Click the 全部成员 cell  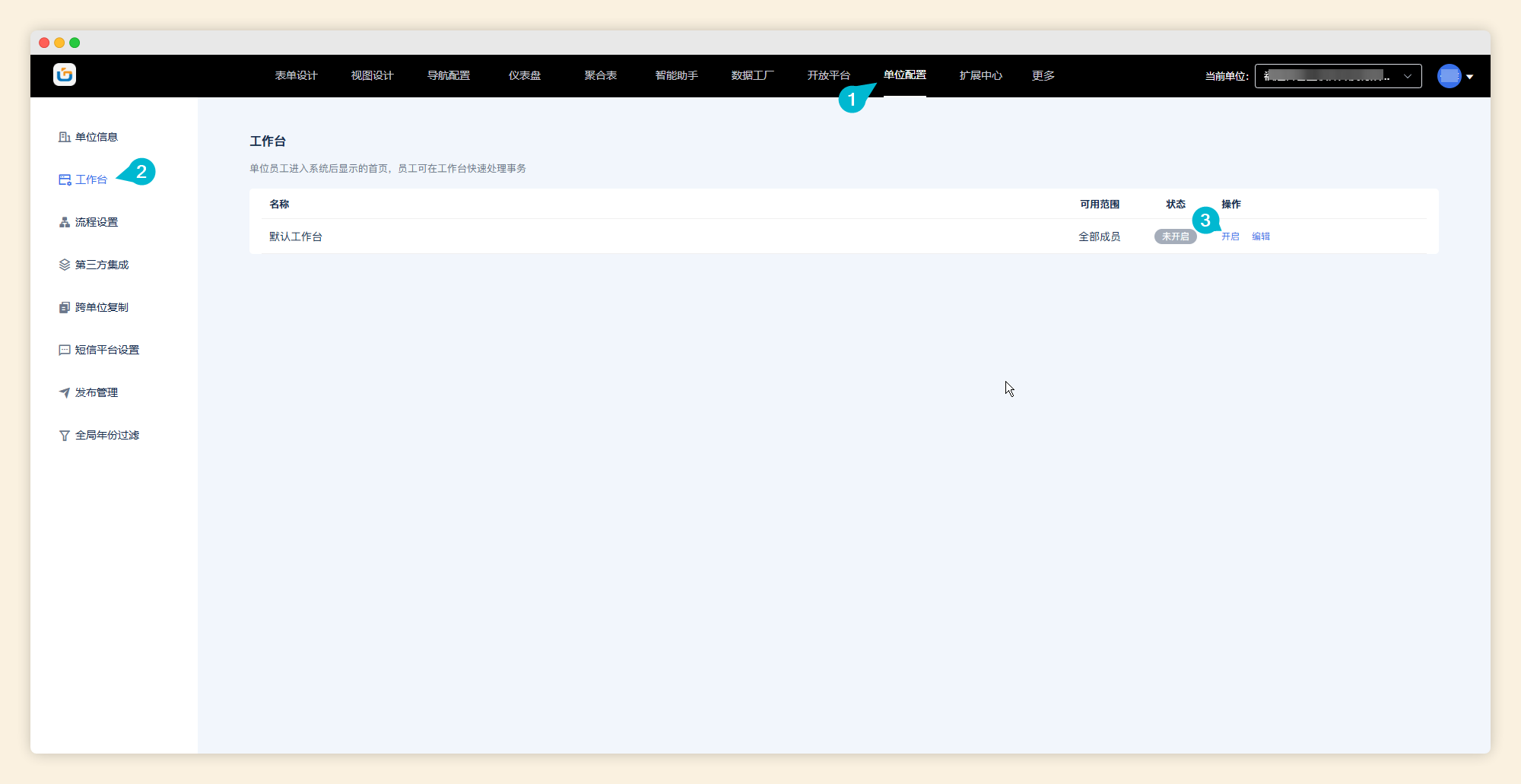pyautogui.click(x=1100, y=236)
